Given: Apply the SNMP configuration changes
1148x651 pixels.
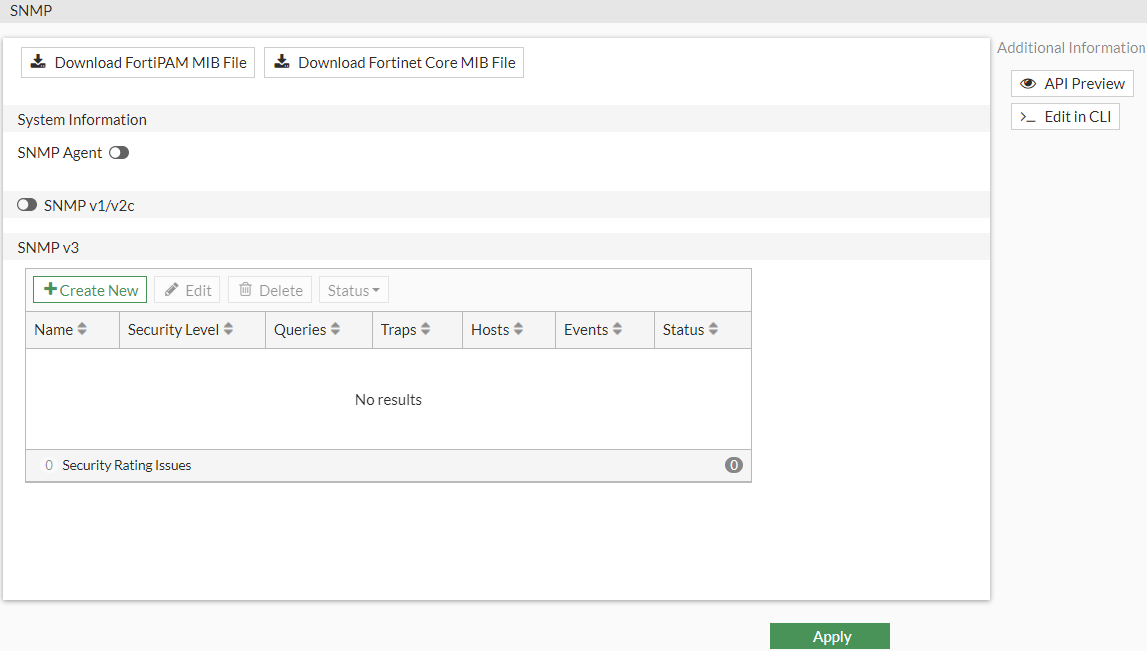Looking at the screenshot, I should click(x=830, y=636).
